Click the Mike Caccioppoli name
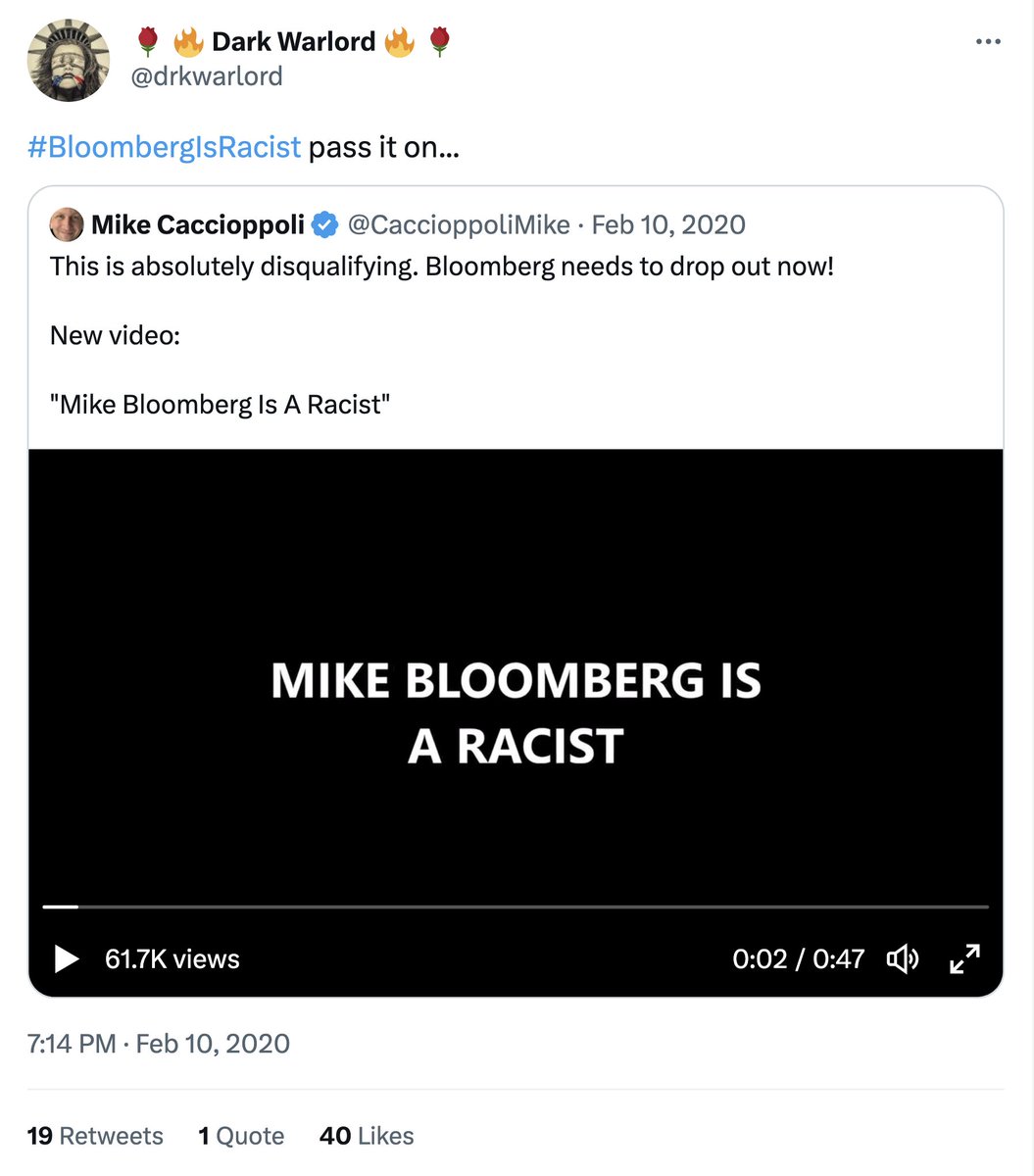 [x=198, y=225]
